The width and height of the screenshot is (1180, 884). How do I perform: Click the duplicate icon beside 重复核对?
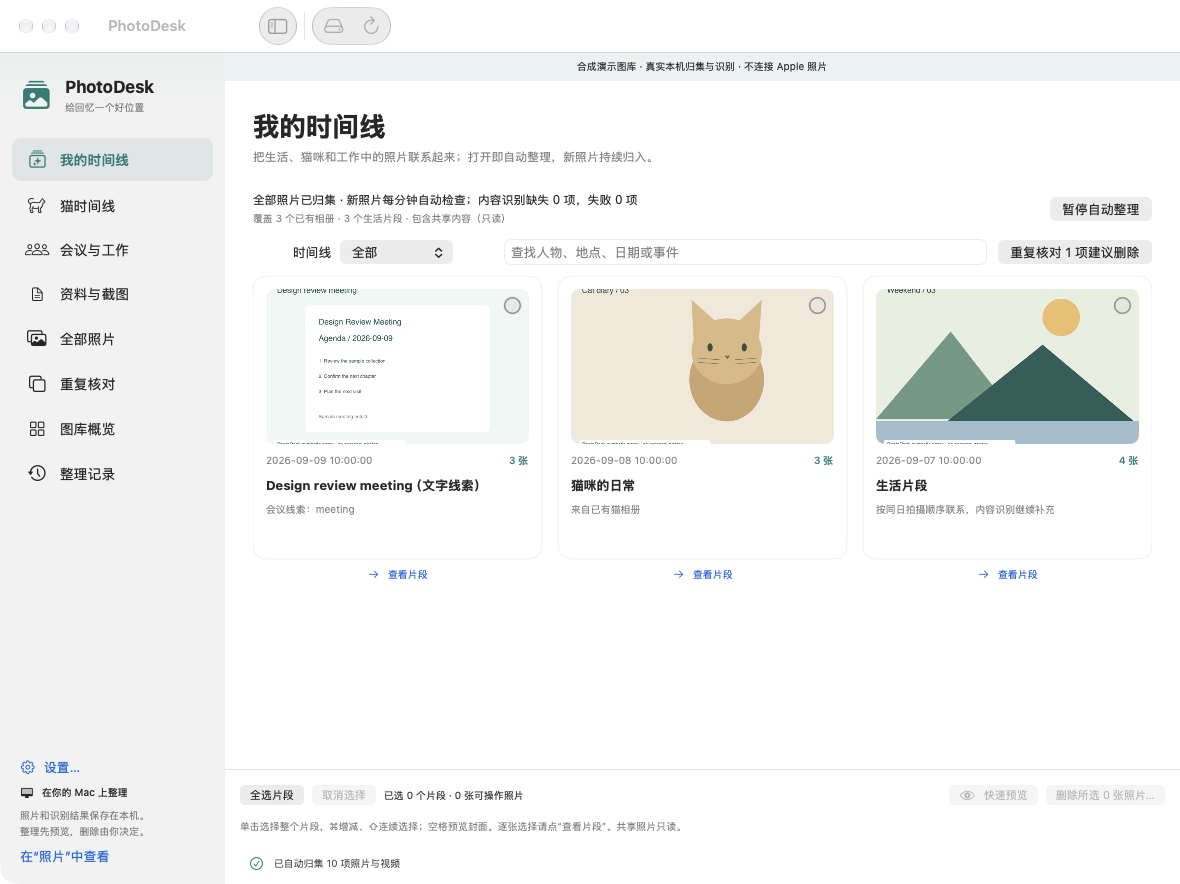[x=37, y=384]
